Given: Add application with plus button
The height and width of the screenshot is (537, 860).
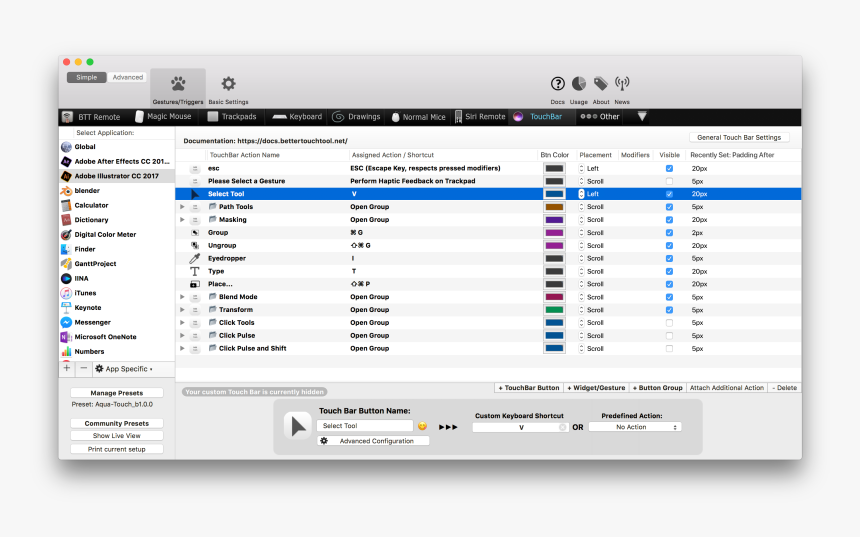Looking at the screenshot, I should (67, 369).
